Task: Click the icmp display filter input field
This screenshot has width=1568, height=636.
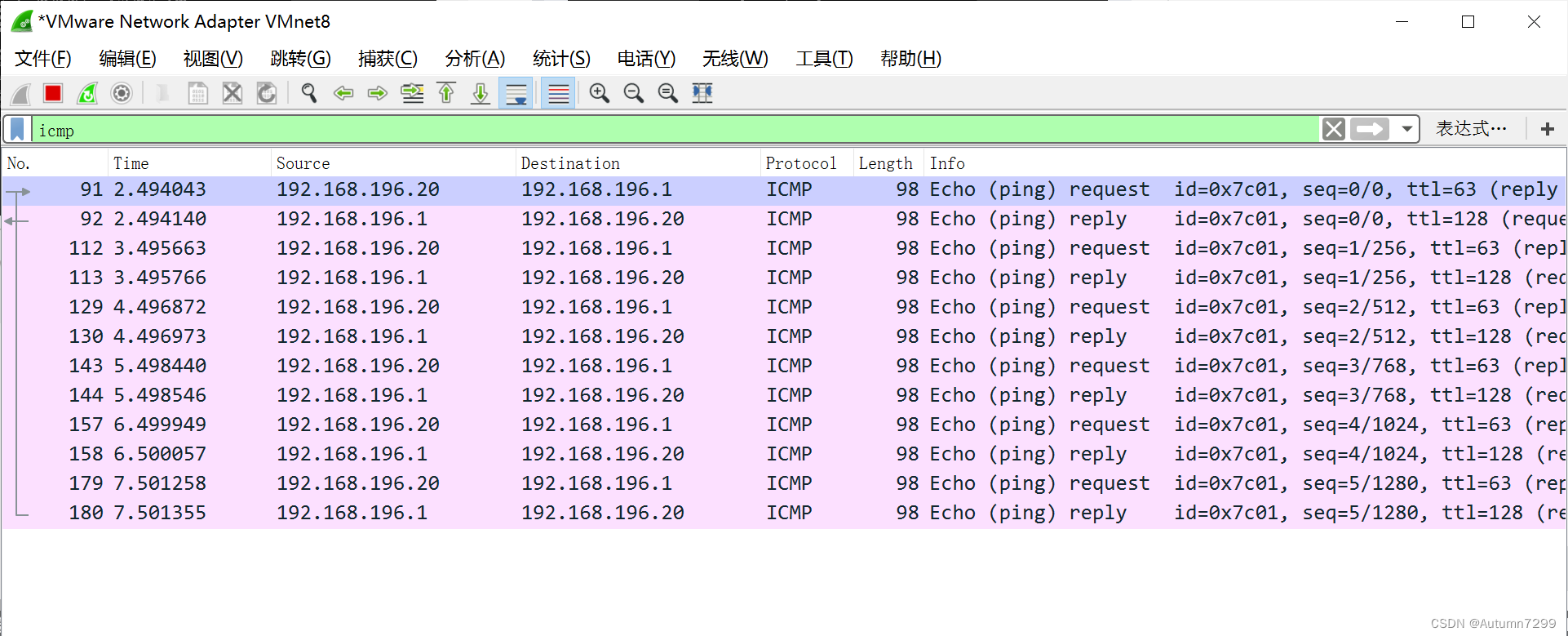Action: point(675,130)
